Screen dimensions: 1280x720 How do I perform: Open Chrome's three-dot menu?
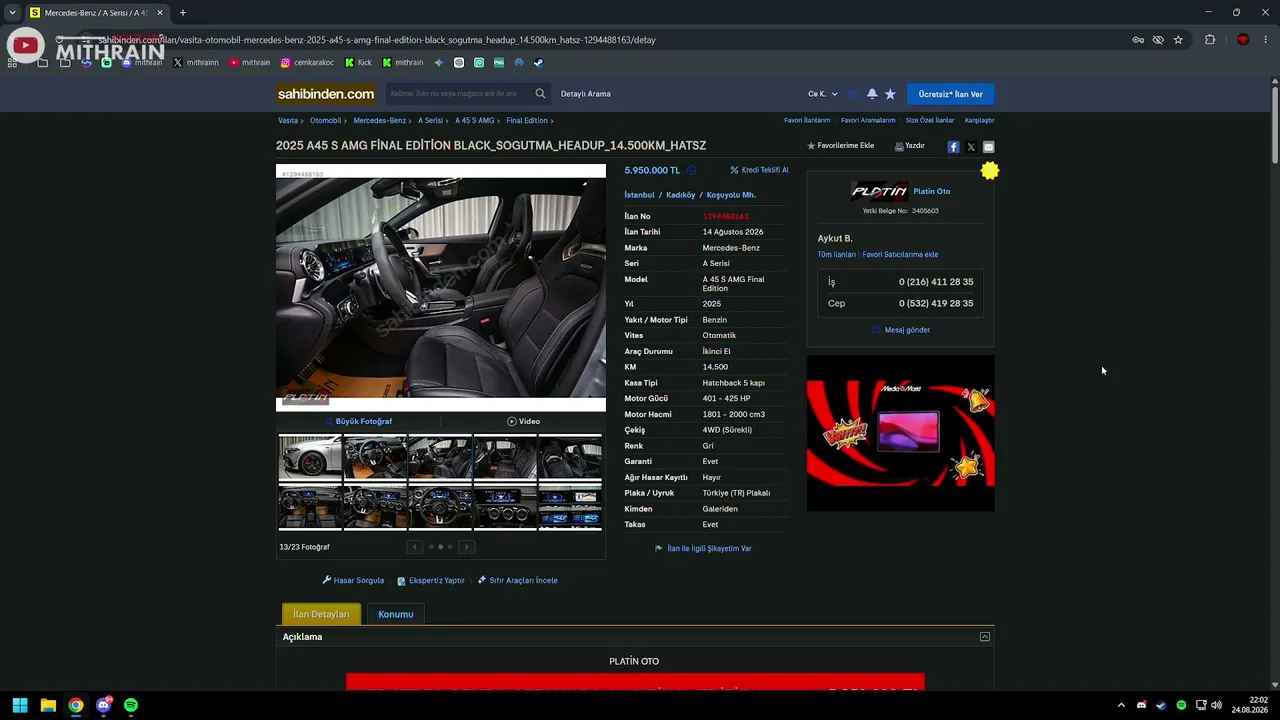coord(1266,40)
